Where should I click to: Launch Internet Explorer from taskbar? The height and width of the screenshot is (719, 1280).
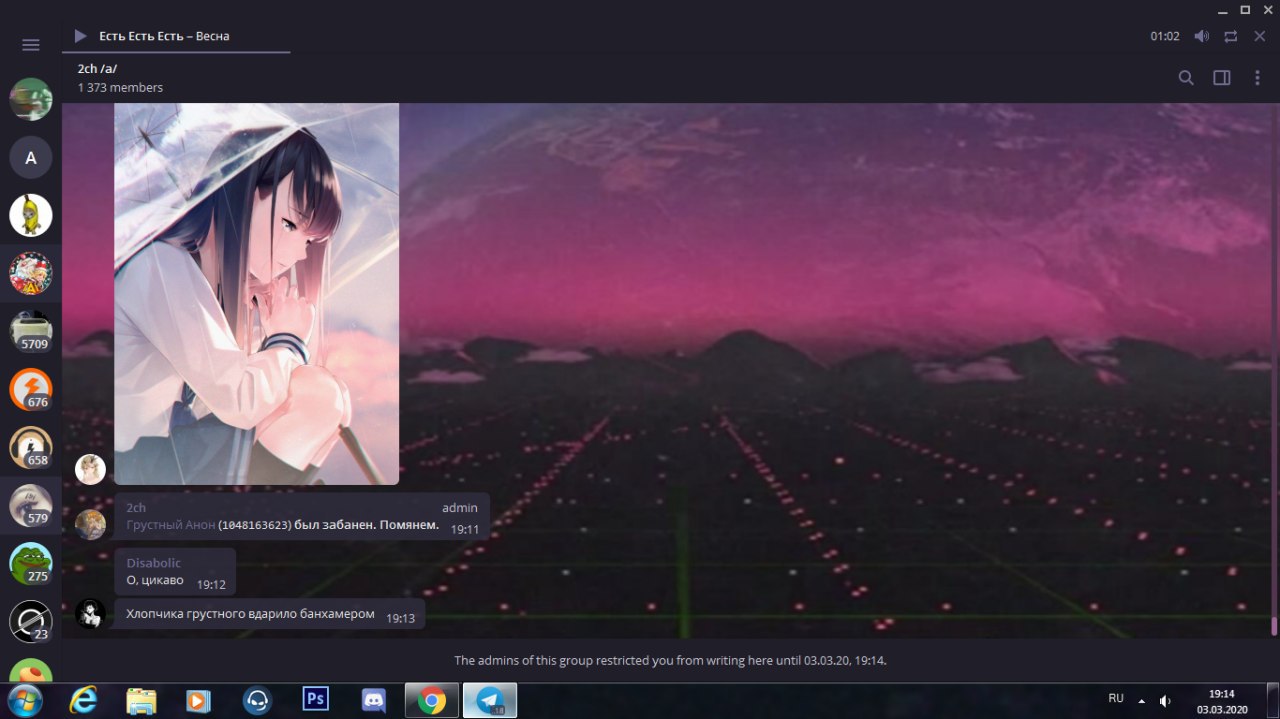[83, 700]
